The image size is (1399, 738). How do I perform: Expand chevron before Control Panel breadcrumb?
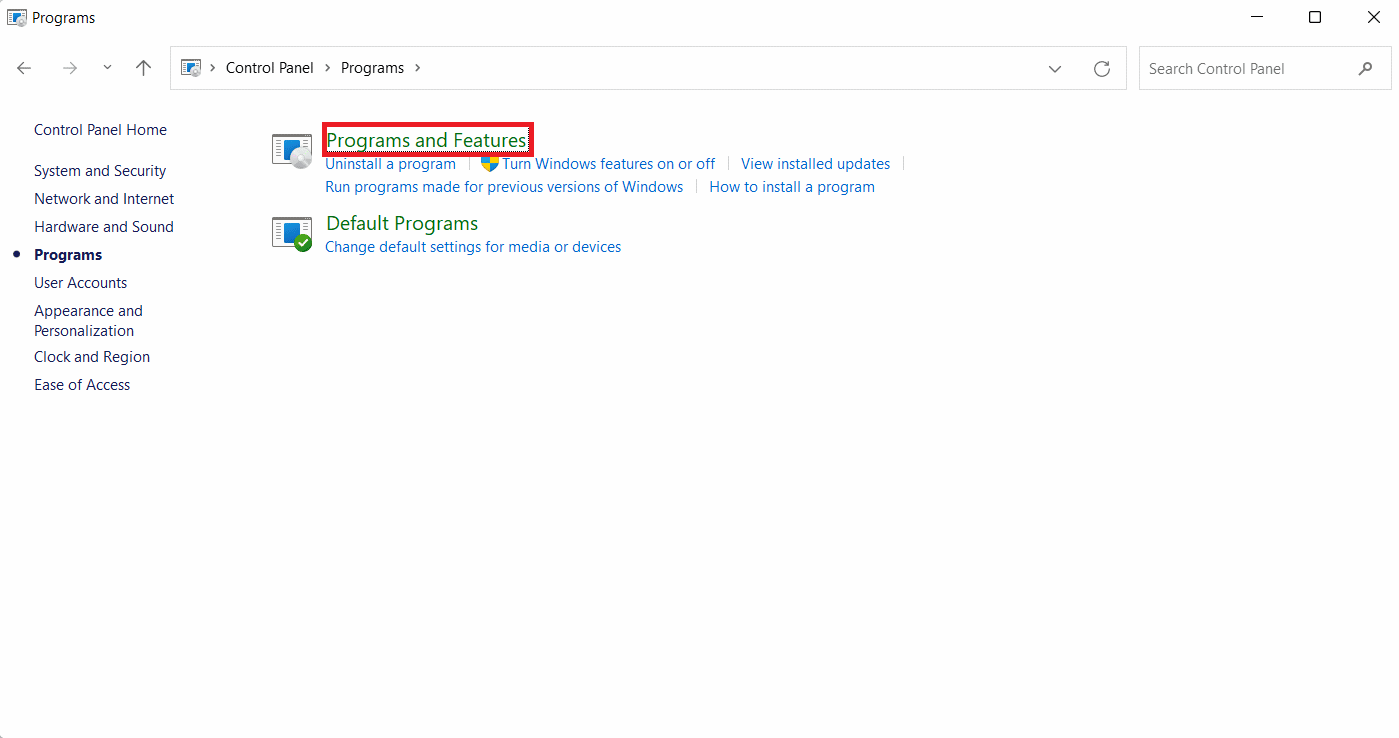click(x=213, y=68)
